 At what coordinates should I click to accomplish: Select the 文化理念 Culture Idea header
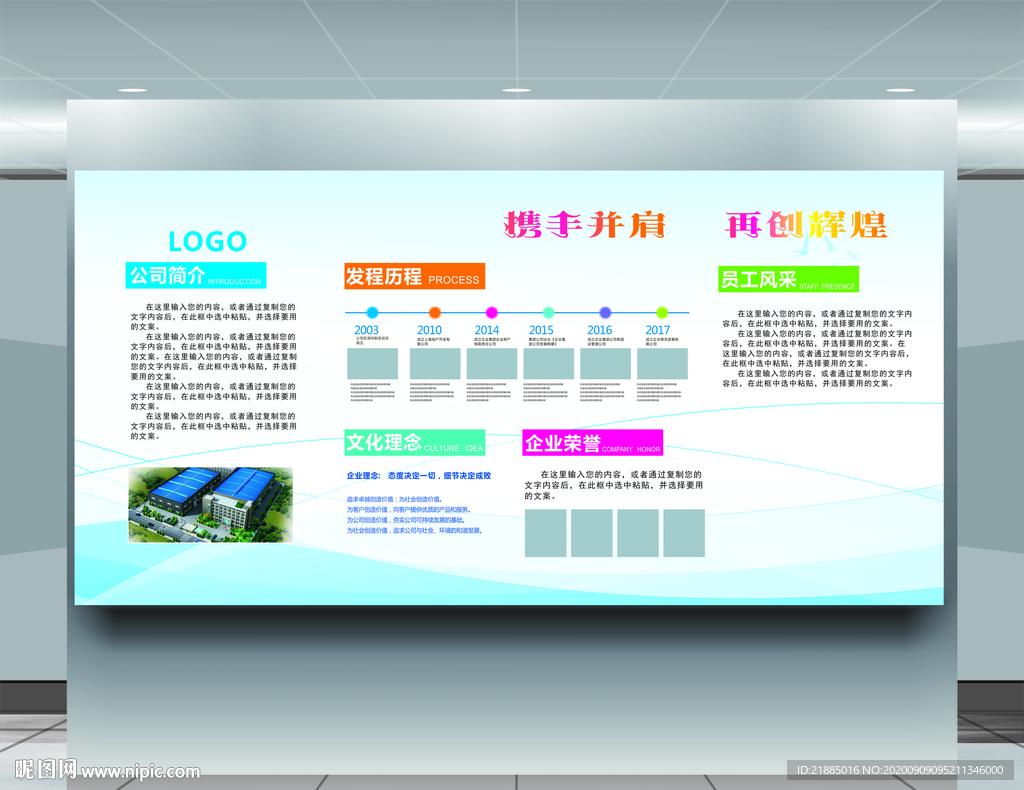[x=415, y=443]
